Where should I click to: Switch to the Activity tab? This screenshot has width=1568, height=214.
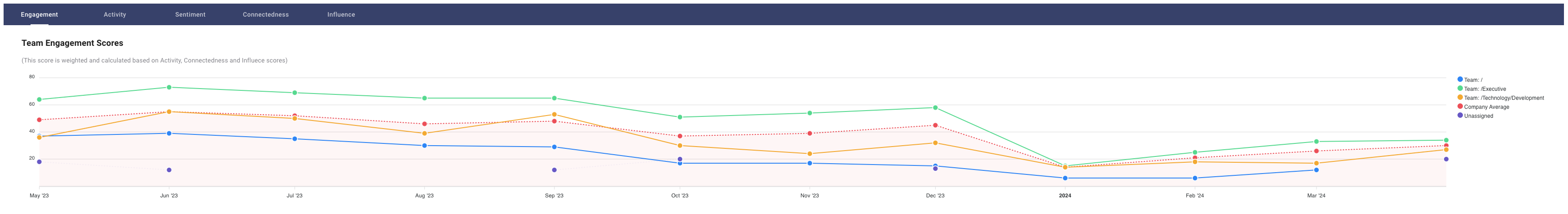point(115,15)
